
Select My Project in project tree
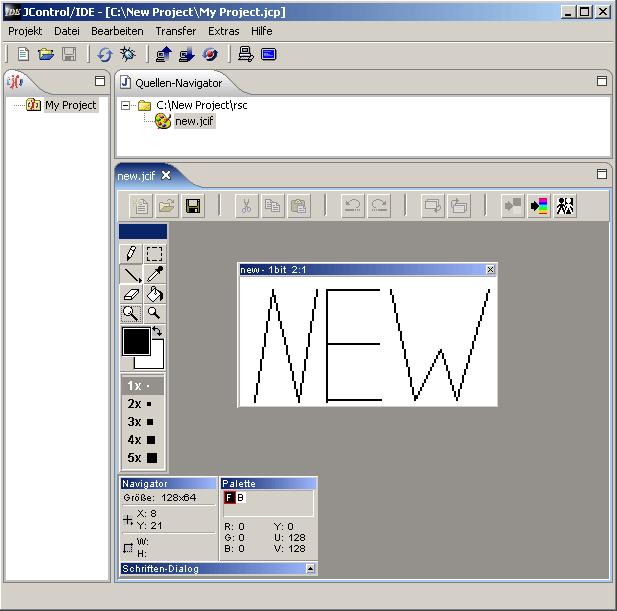coord(70,105)
